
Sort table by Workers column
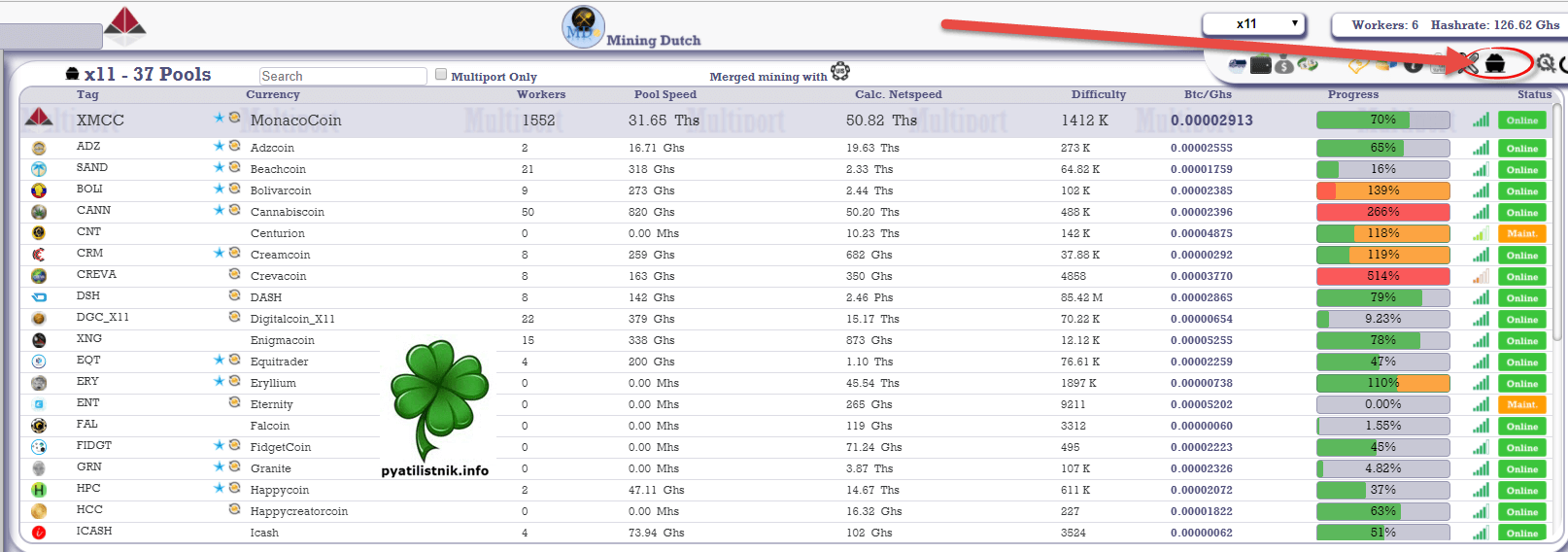pos(541,94)
